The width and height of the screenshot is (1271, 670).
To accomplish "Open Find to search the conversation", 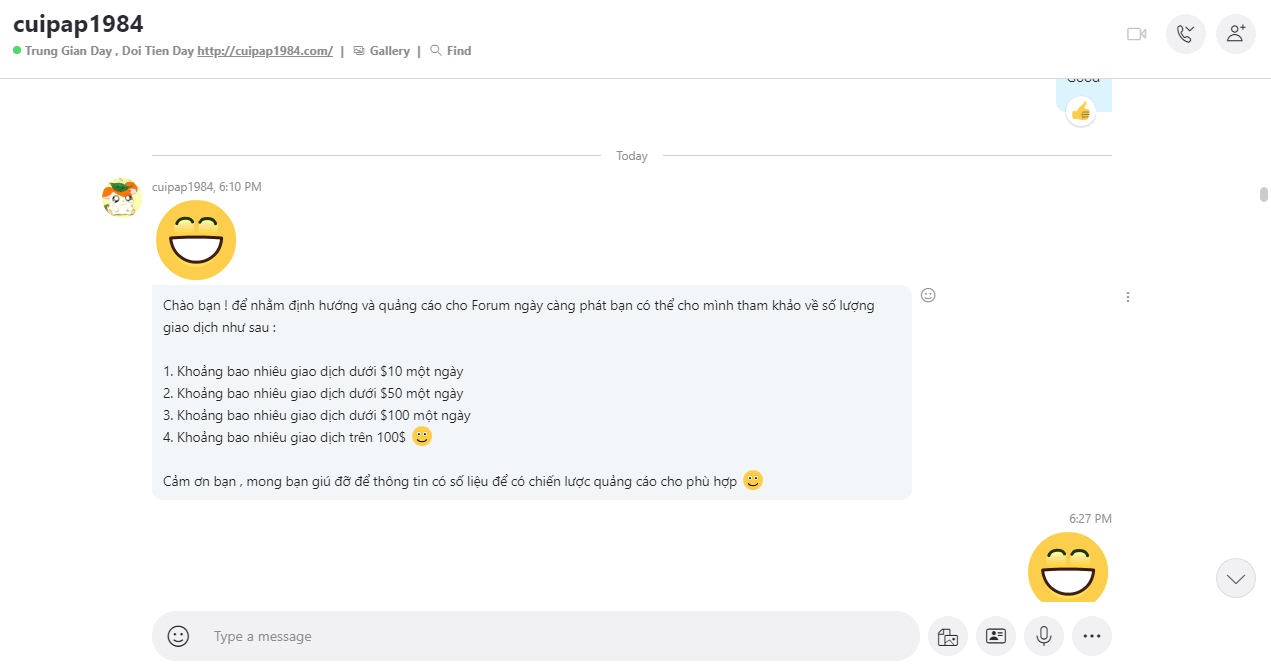I will [451, 51].
